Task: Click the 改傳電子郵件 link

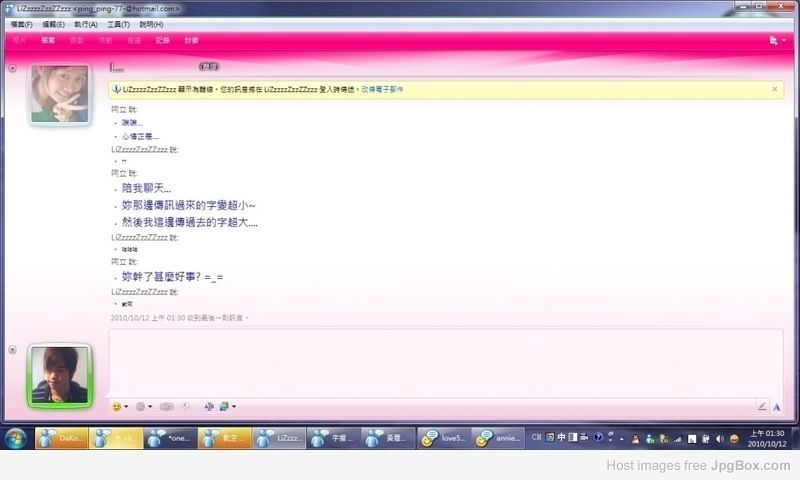Action: 382,89
